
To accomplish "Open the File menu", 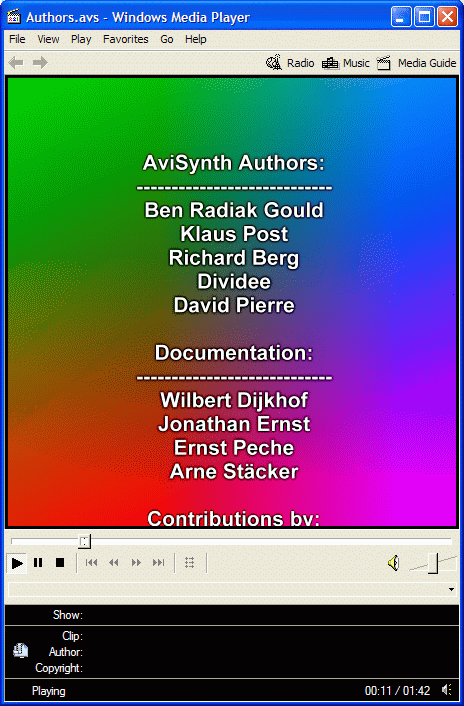I will [17, 39].
